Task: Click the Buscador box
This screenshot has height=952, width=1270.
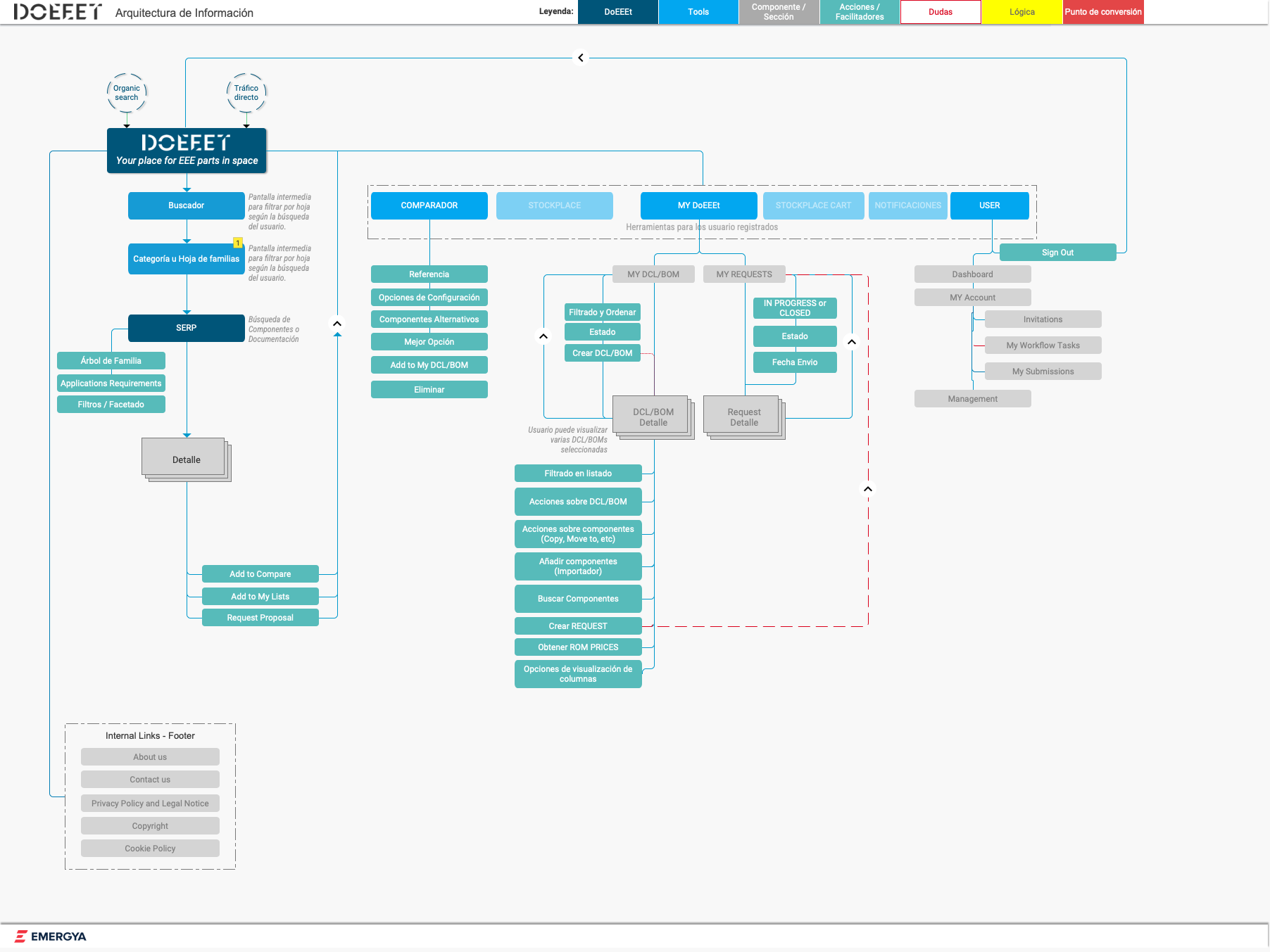Action: 187,205
